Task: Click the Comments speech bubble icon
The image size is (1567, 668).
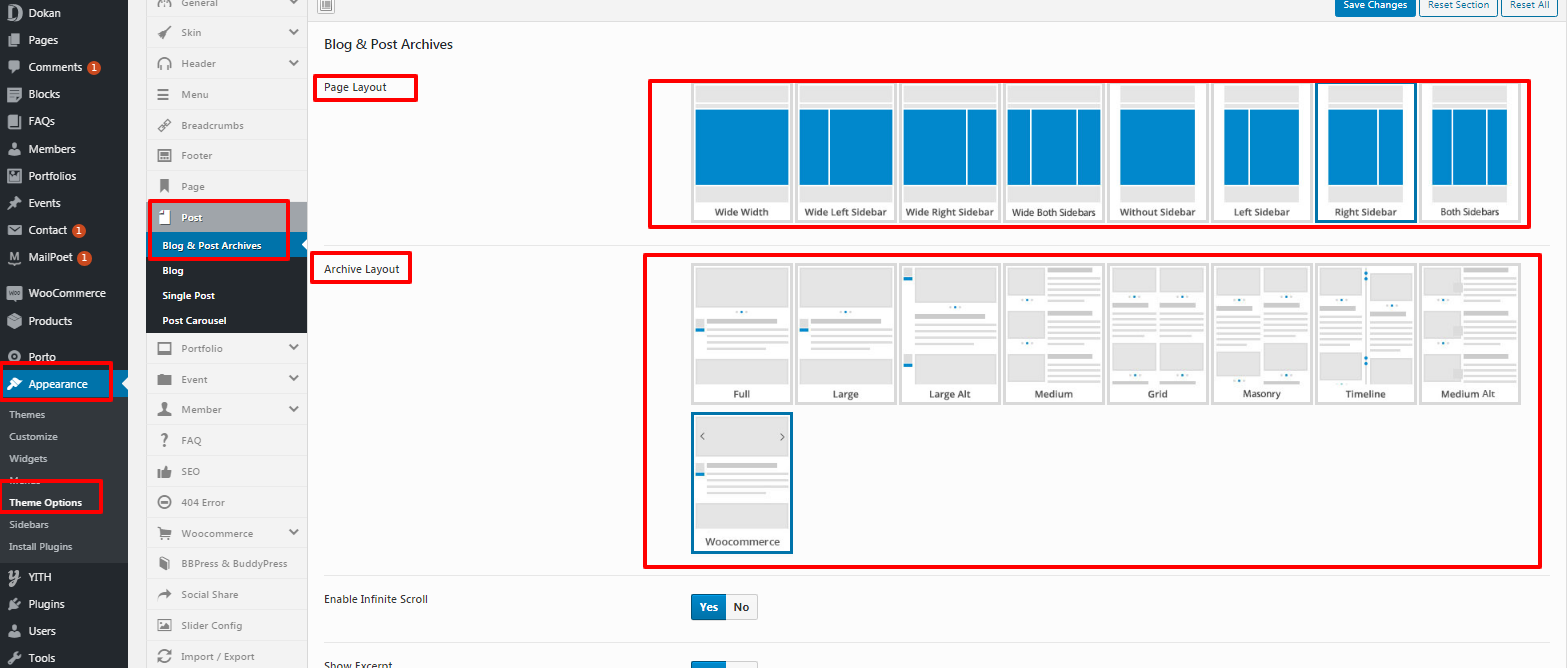Action: click(x=14, y=67)
